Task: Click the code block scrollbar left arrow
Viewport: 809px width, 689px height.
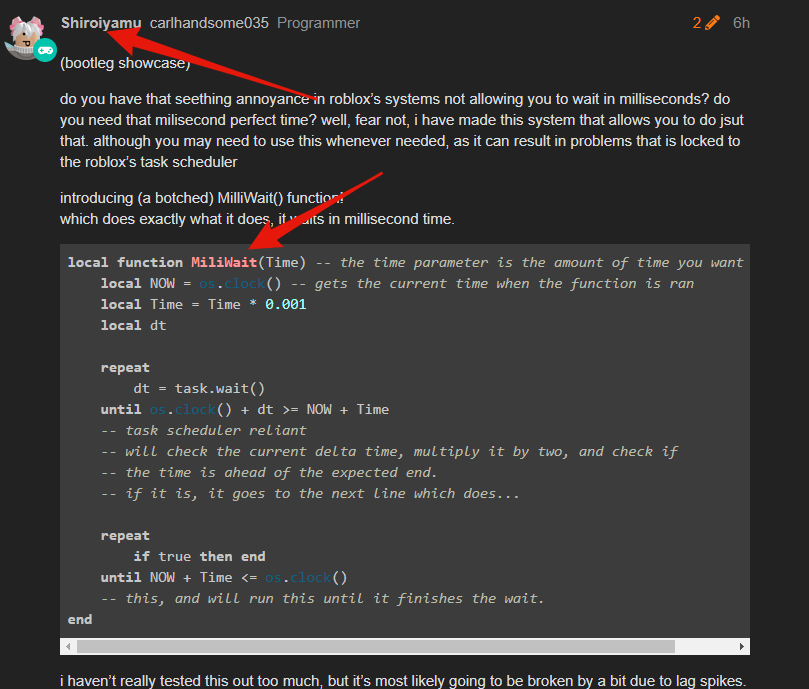Action: click(x=68, y=646)
